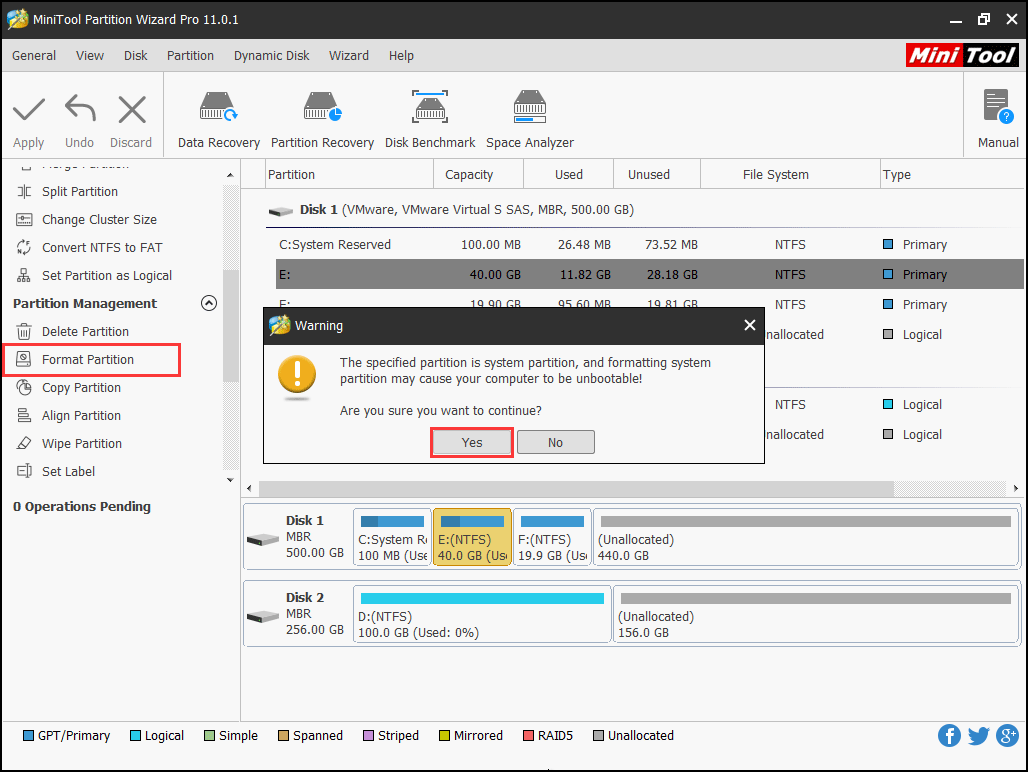
Task: Click the Apply checkmark icon
Action: coord(29,120)
